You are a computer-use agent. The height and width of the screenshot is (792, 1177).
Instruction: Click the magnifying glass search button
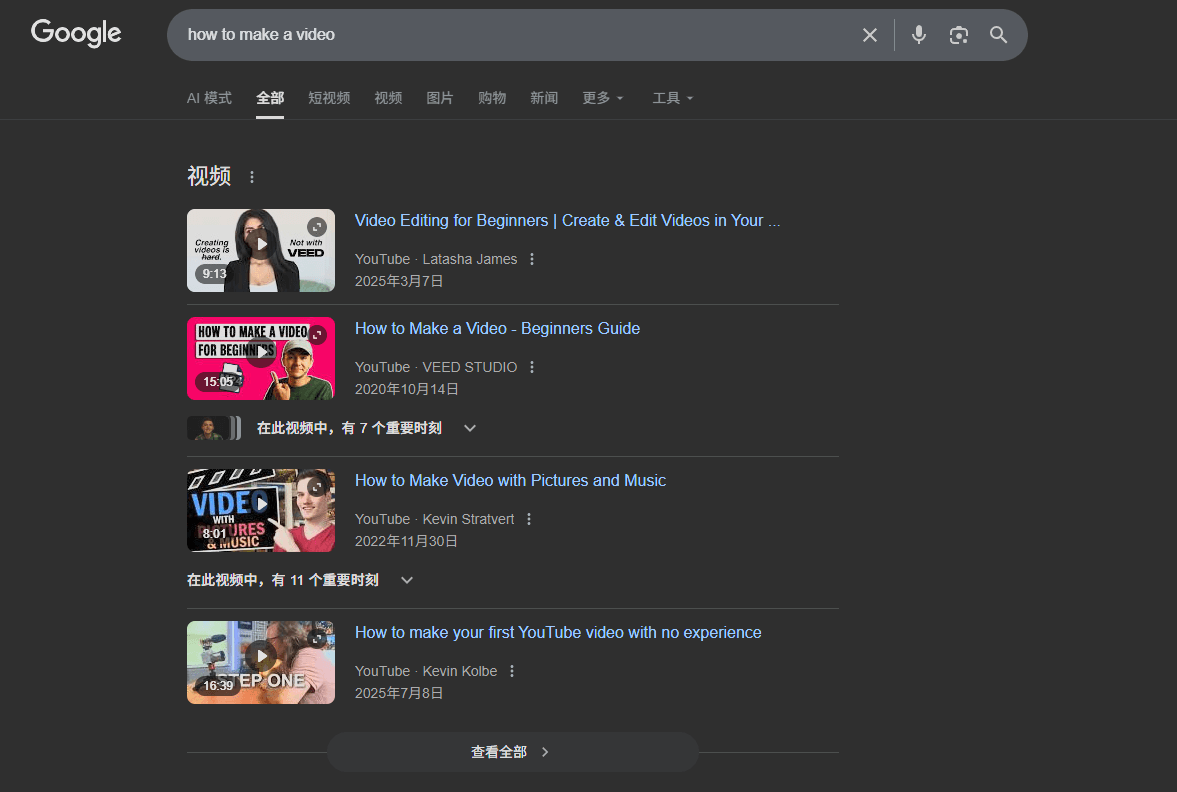998,35
